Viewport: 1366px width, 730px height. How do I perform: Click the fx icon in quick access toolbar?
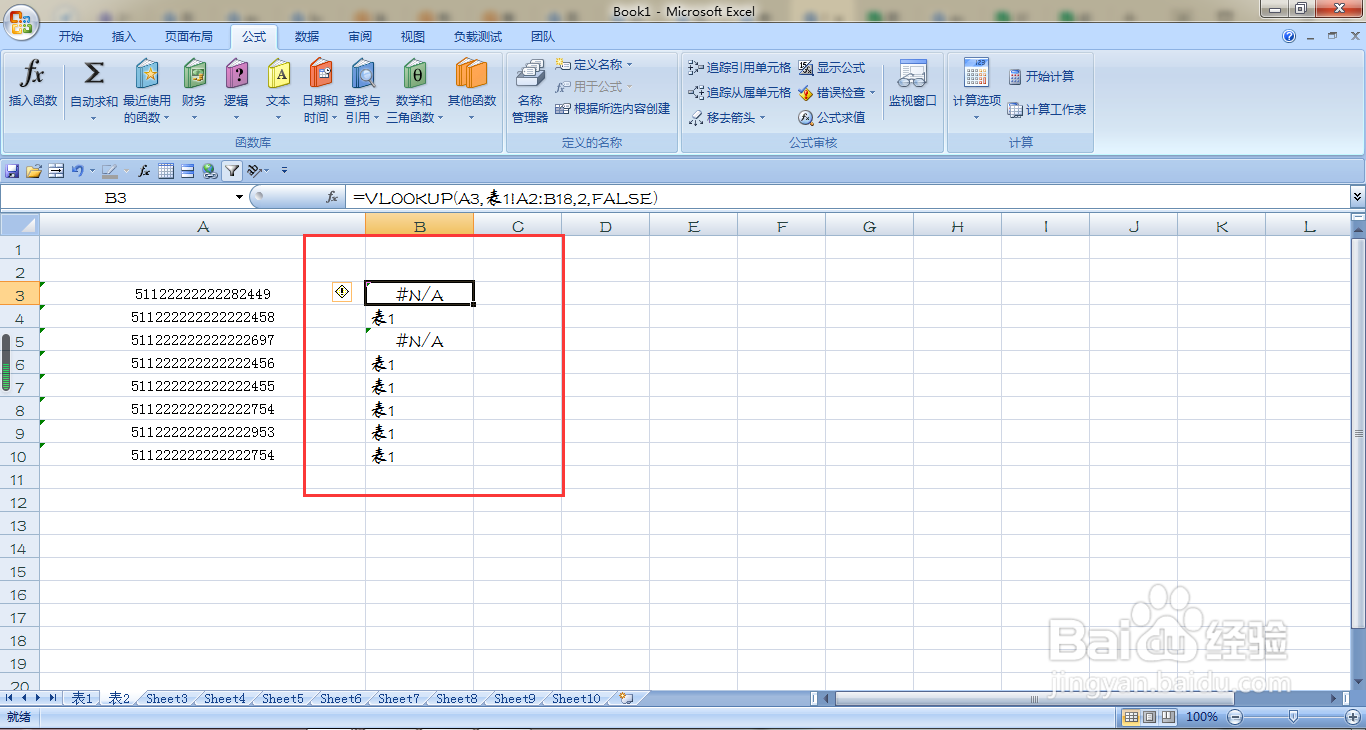(144, 171)
